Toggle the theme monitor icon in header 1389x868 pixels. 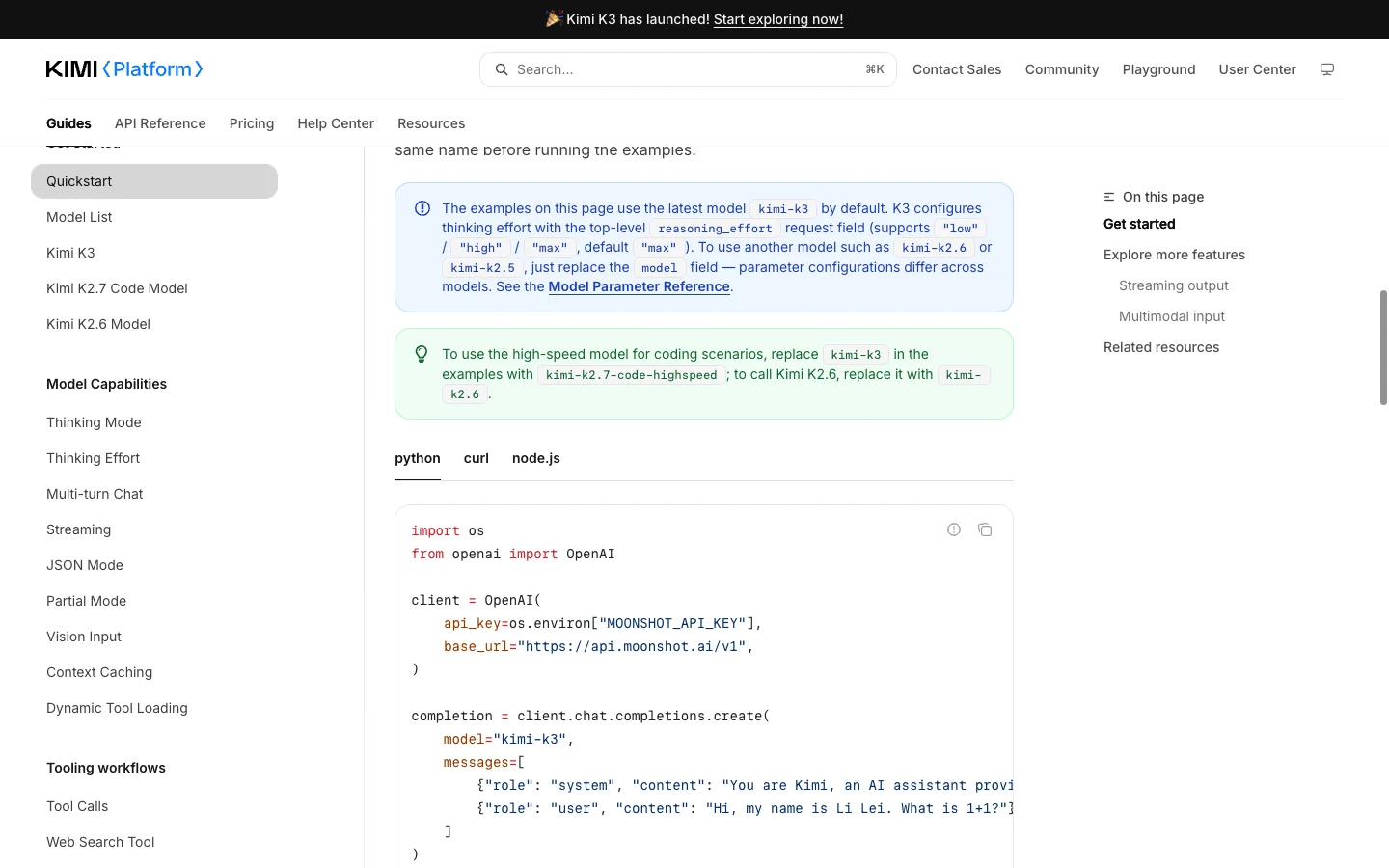1327,69
